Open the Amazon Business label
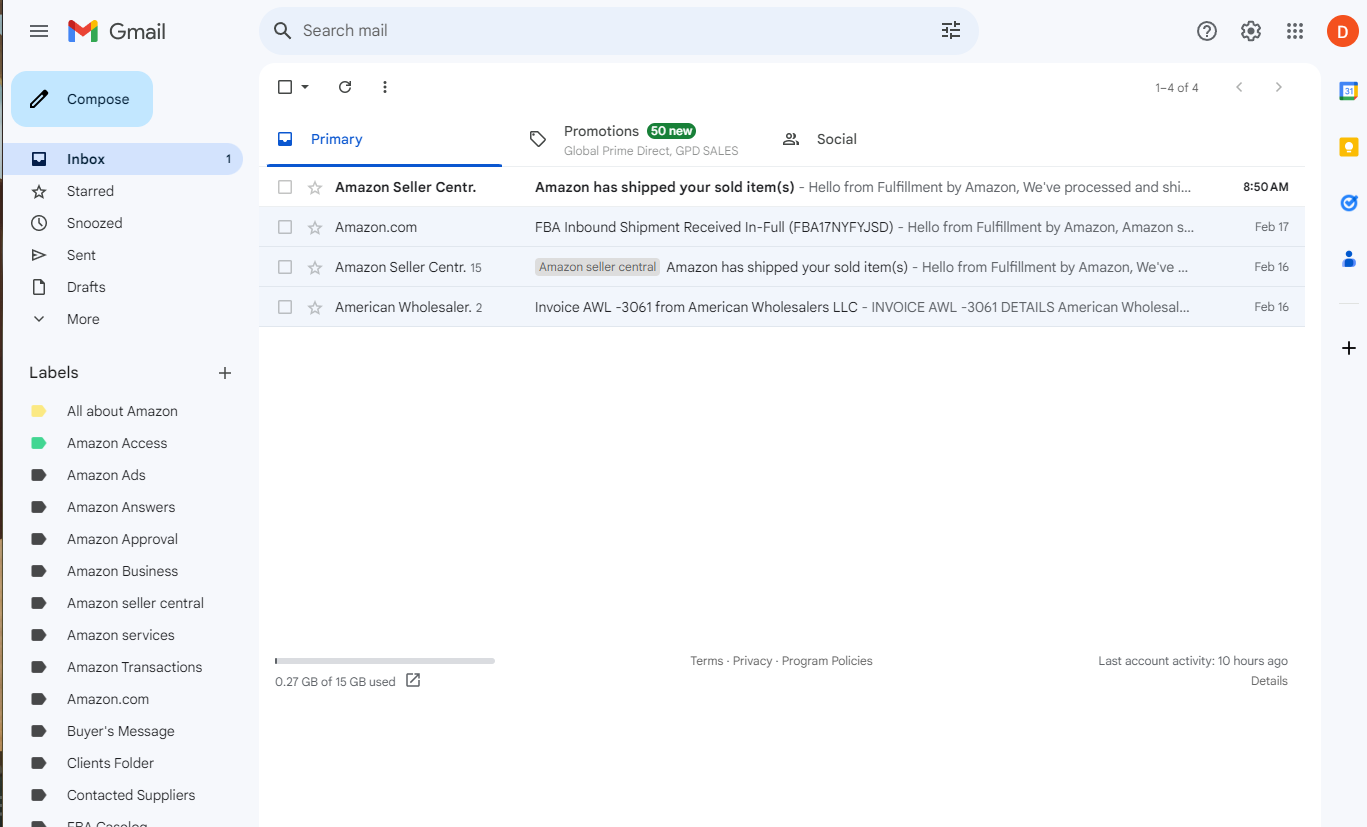 click(122, 571)
